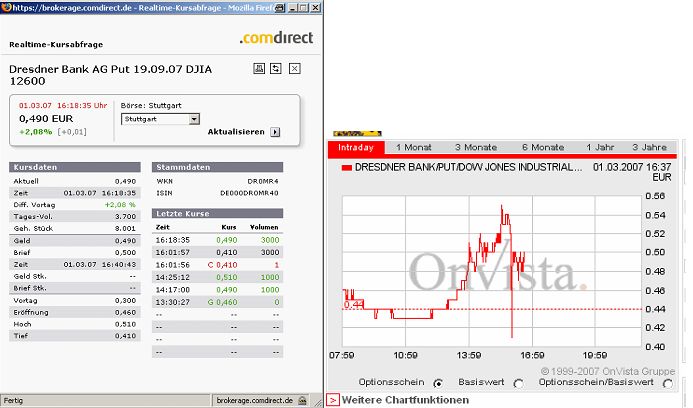Click the Volumen column header
This screenshot has height=408, width=693.
coord(264,227)
